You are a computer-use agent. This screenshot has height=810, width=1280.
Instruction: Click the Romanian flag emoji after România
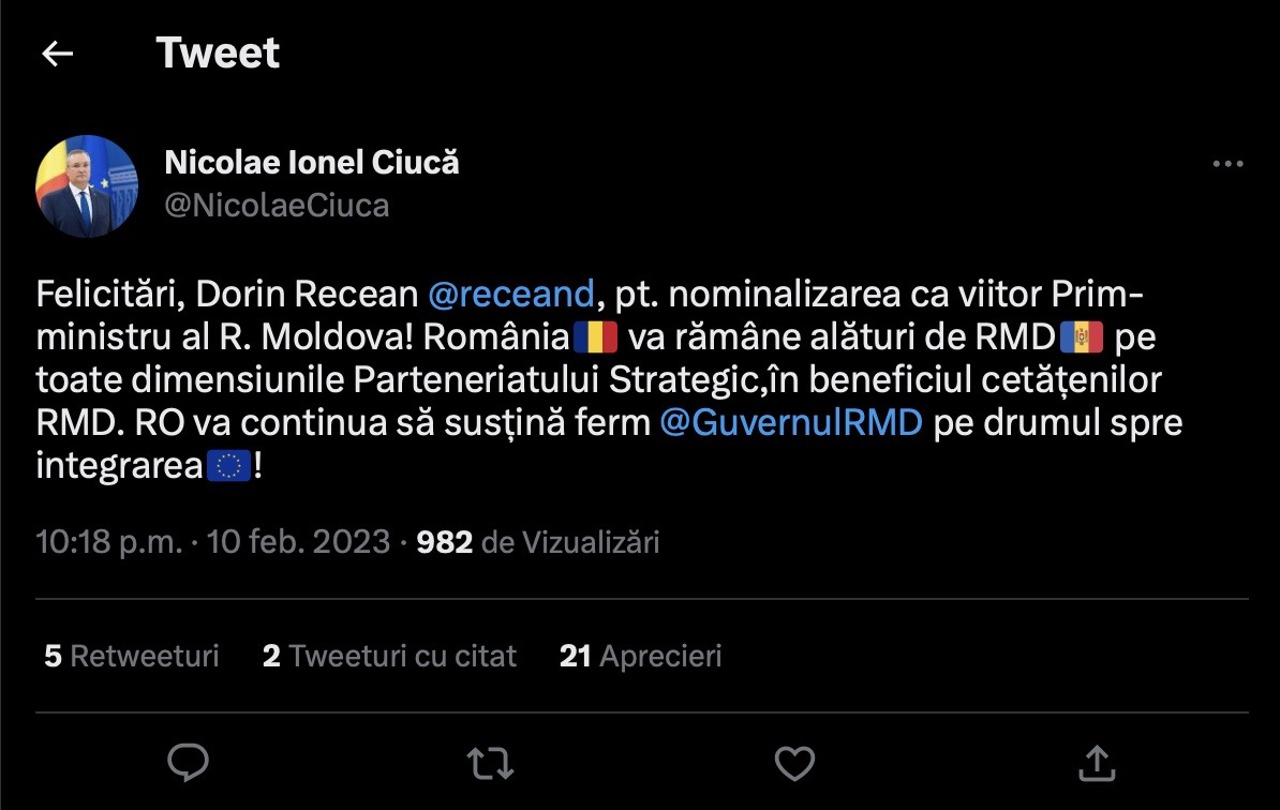(x=596, y=338)
